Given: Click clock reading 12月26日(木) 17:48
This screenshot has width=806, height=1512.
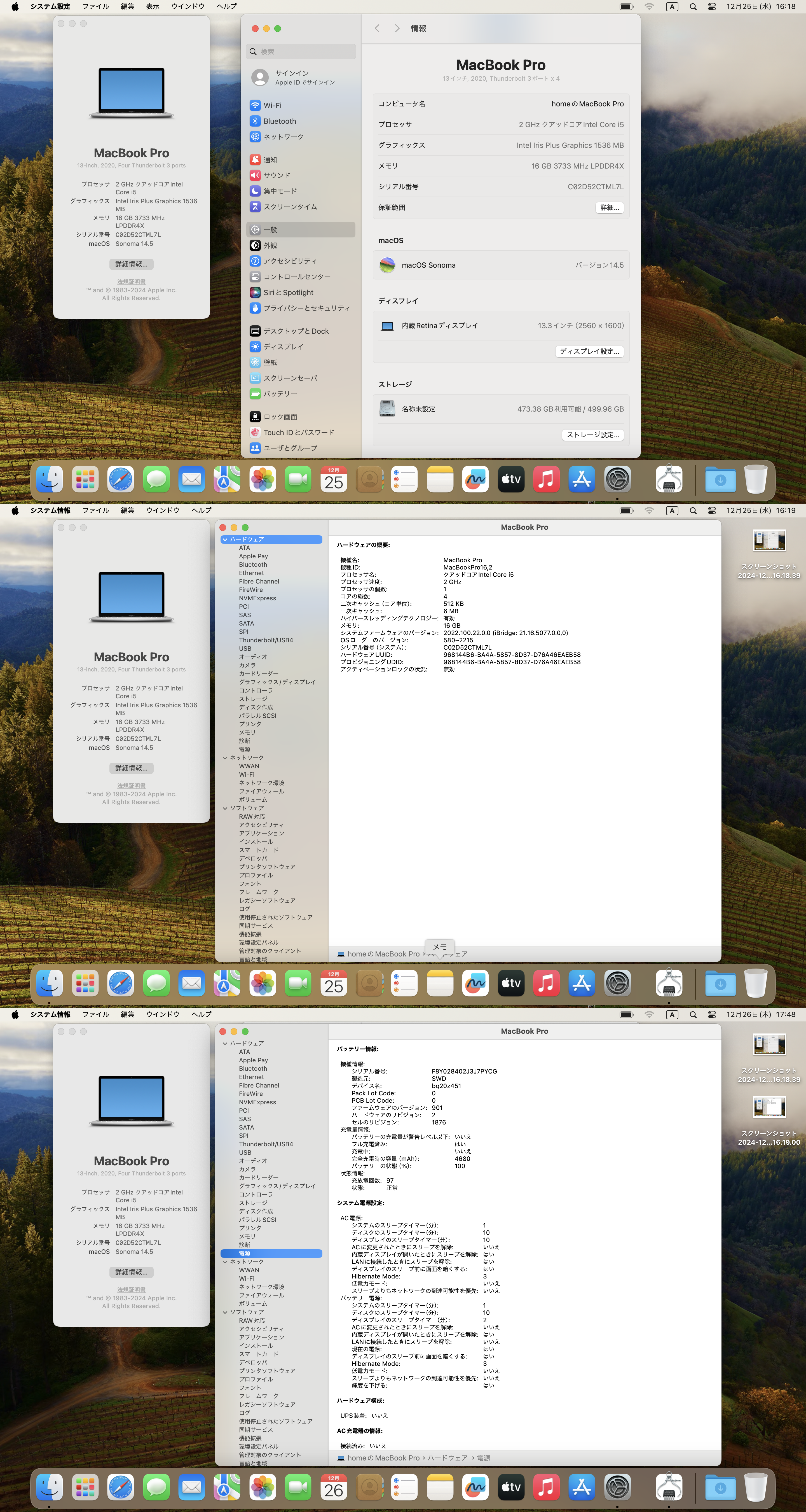Looking at the screenshot, I should [761, 1014].
